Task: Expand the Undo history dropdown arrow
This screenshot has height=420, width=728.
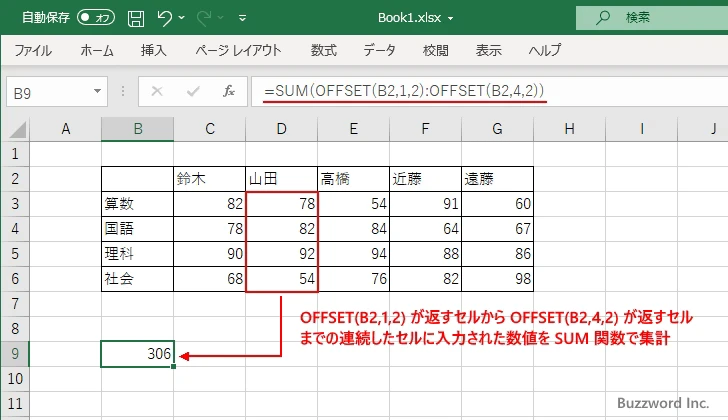Action: [x=182, y=18]
